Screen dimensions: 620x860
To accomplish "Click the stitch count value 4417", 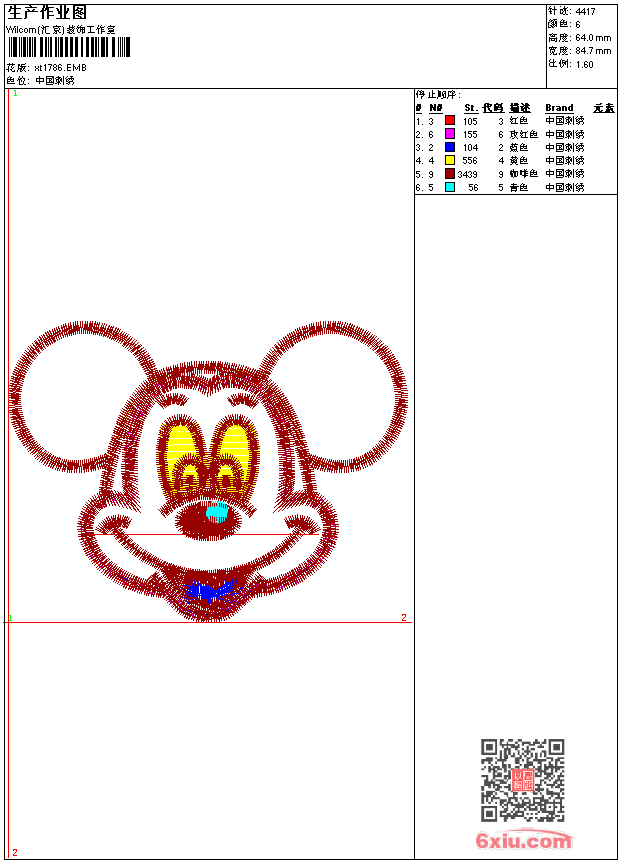I will tap(585, 11).
